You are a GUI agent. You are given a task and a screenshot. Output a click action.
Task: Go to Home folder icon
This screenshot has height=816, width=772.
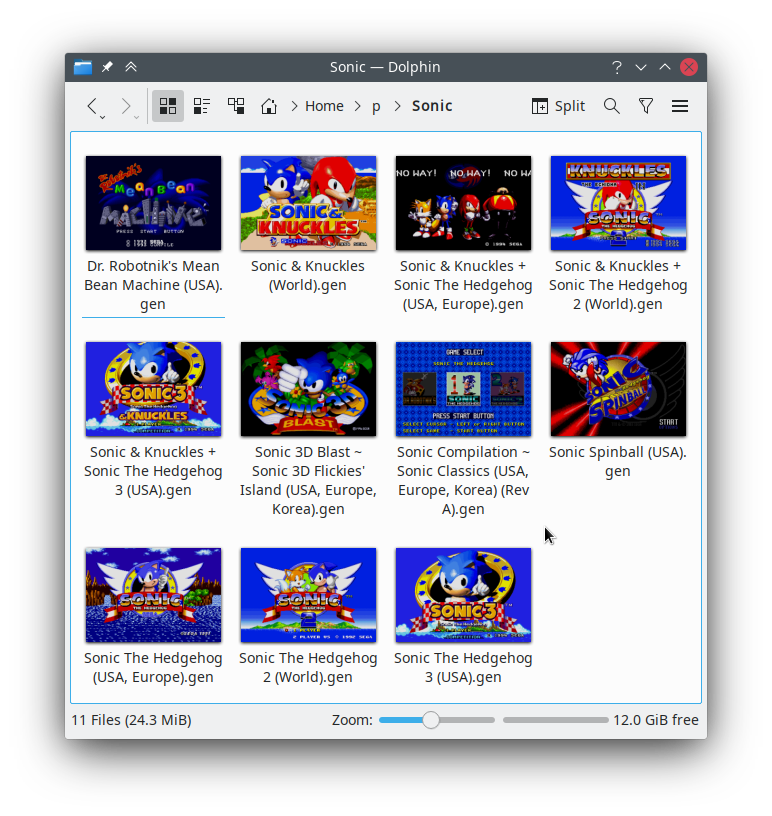(269, 106)
